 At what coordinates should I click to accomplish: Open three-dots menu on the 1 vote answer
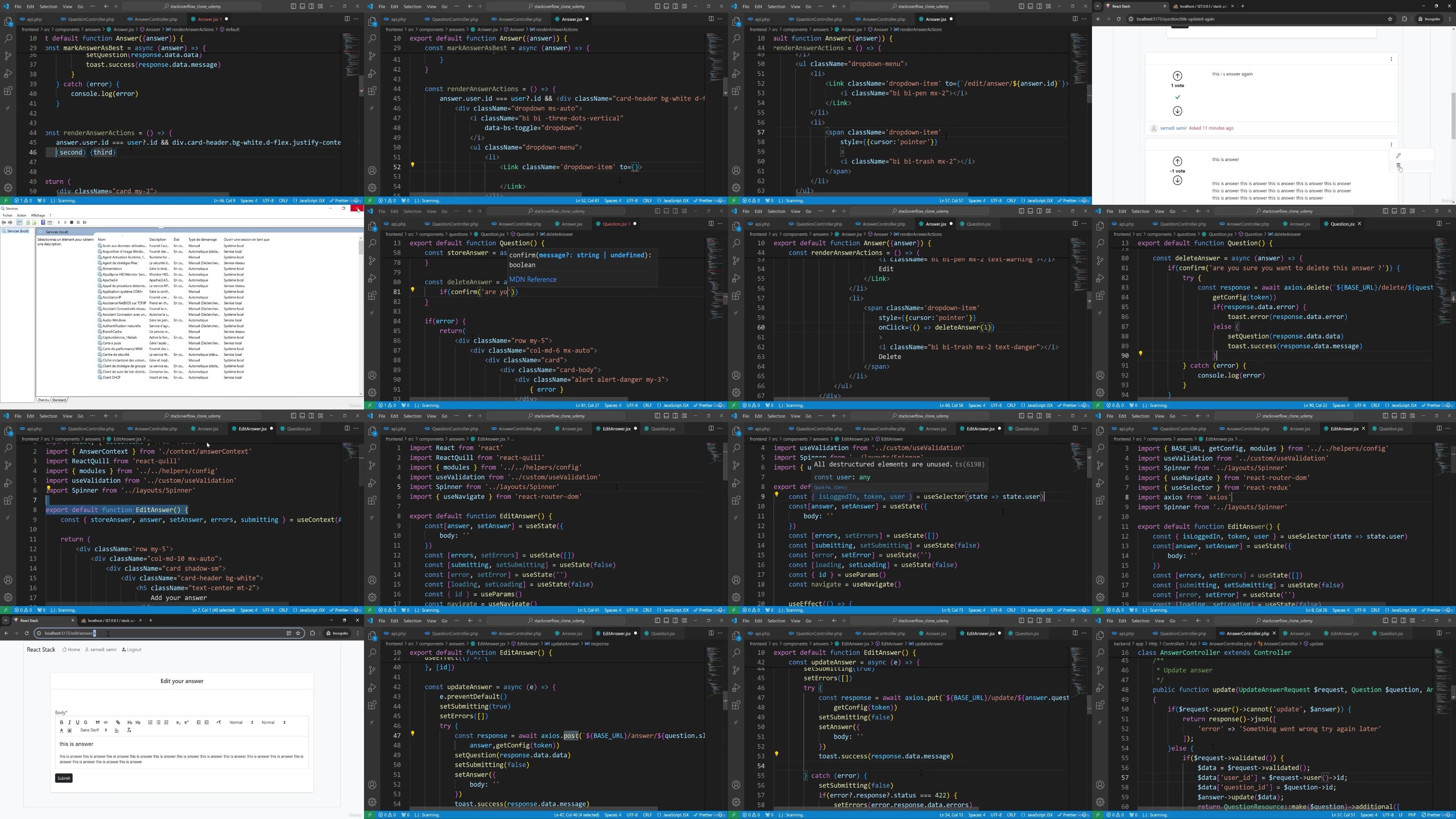1391,59
